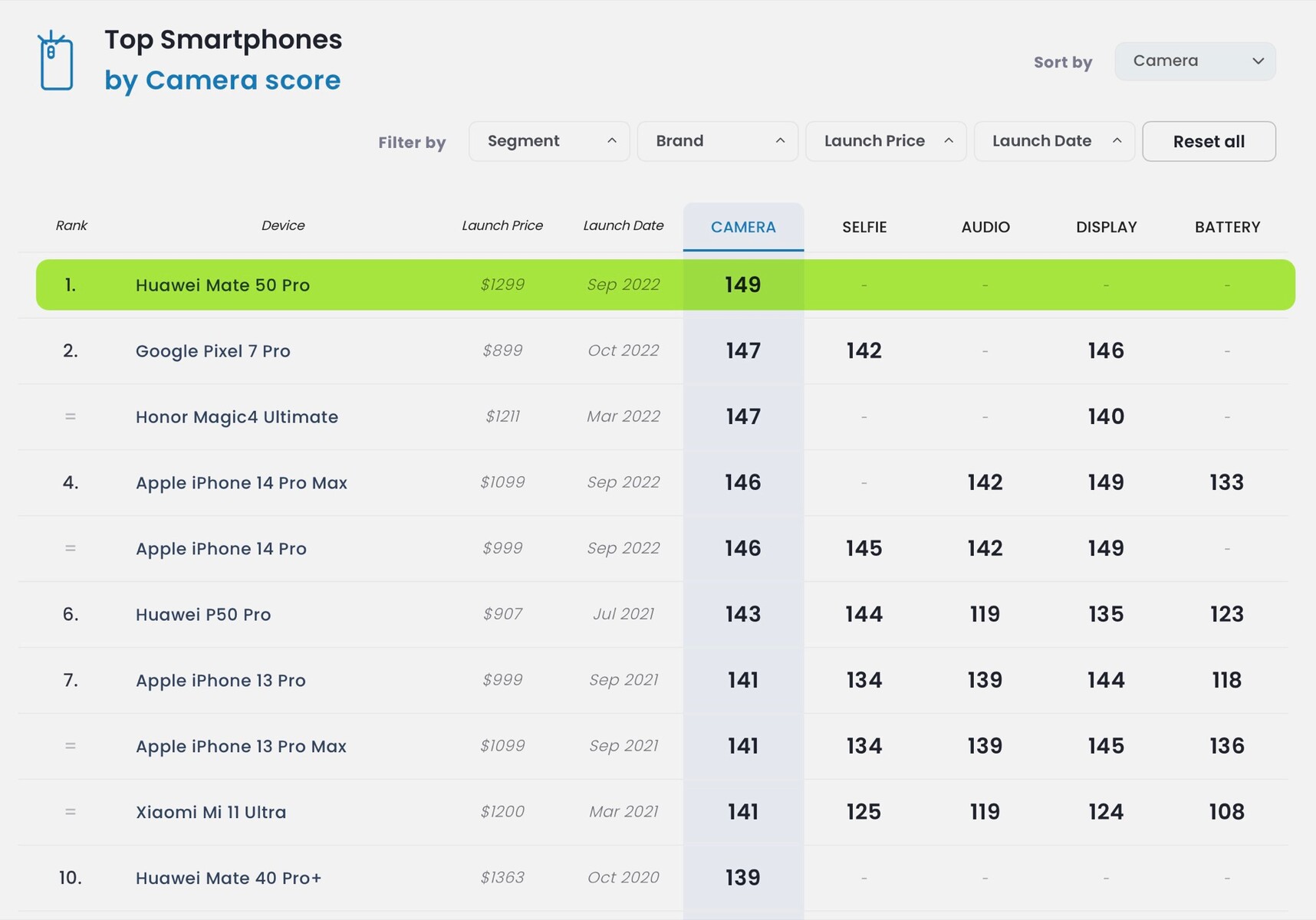
Task: Click Huawei P50 Pro battery score 123
Action: click(x=1227, y=614)
